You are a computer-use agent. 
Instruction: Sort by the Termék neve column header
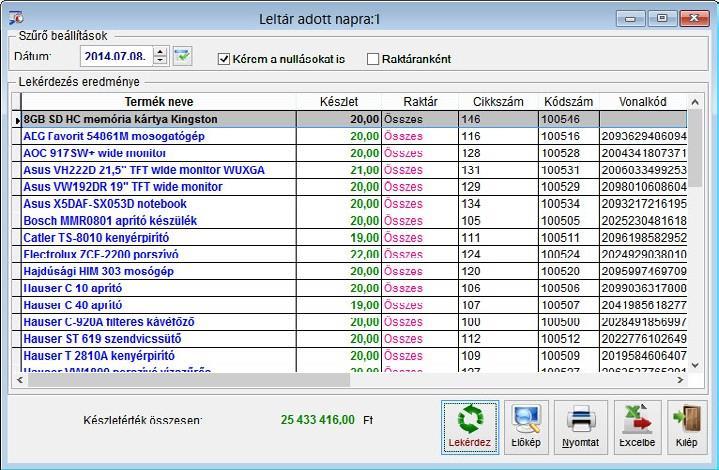[x=159, y=101]
